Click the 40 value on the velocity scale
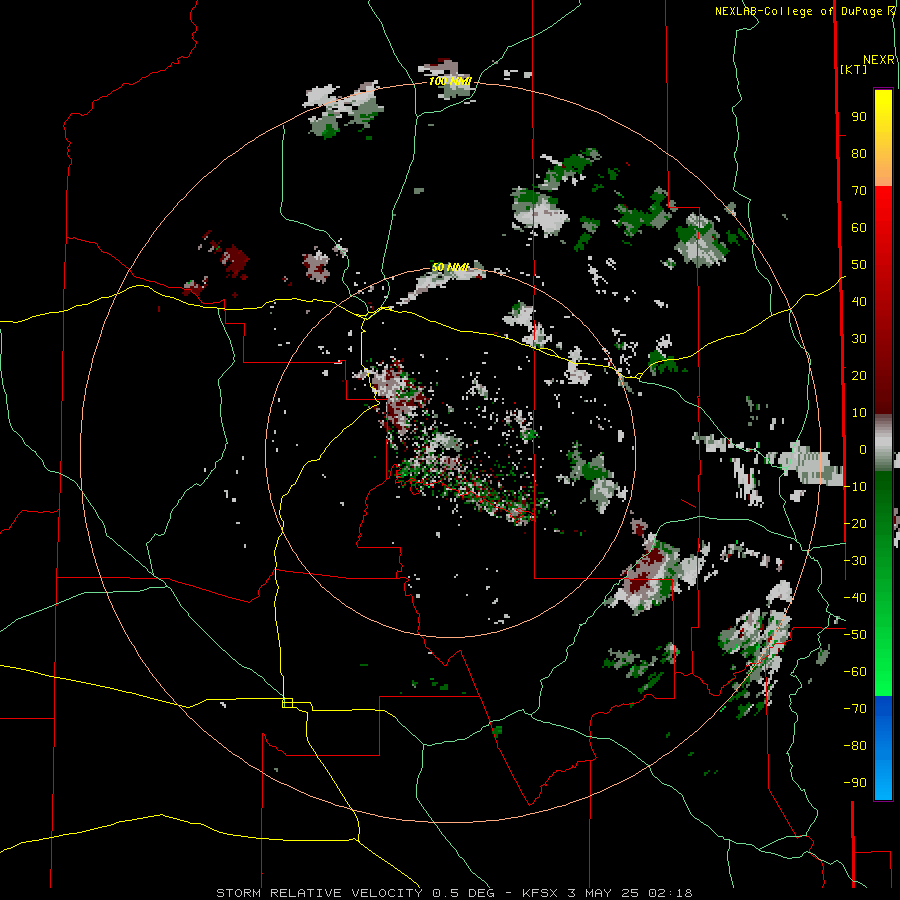The image size is (900, 900). click(x=859, y=301)
